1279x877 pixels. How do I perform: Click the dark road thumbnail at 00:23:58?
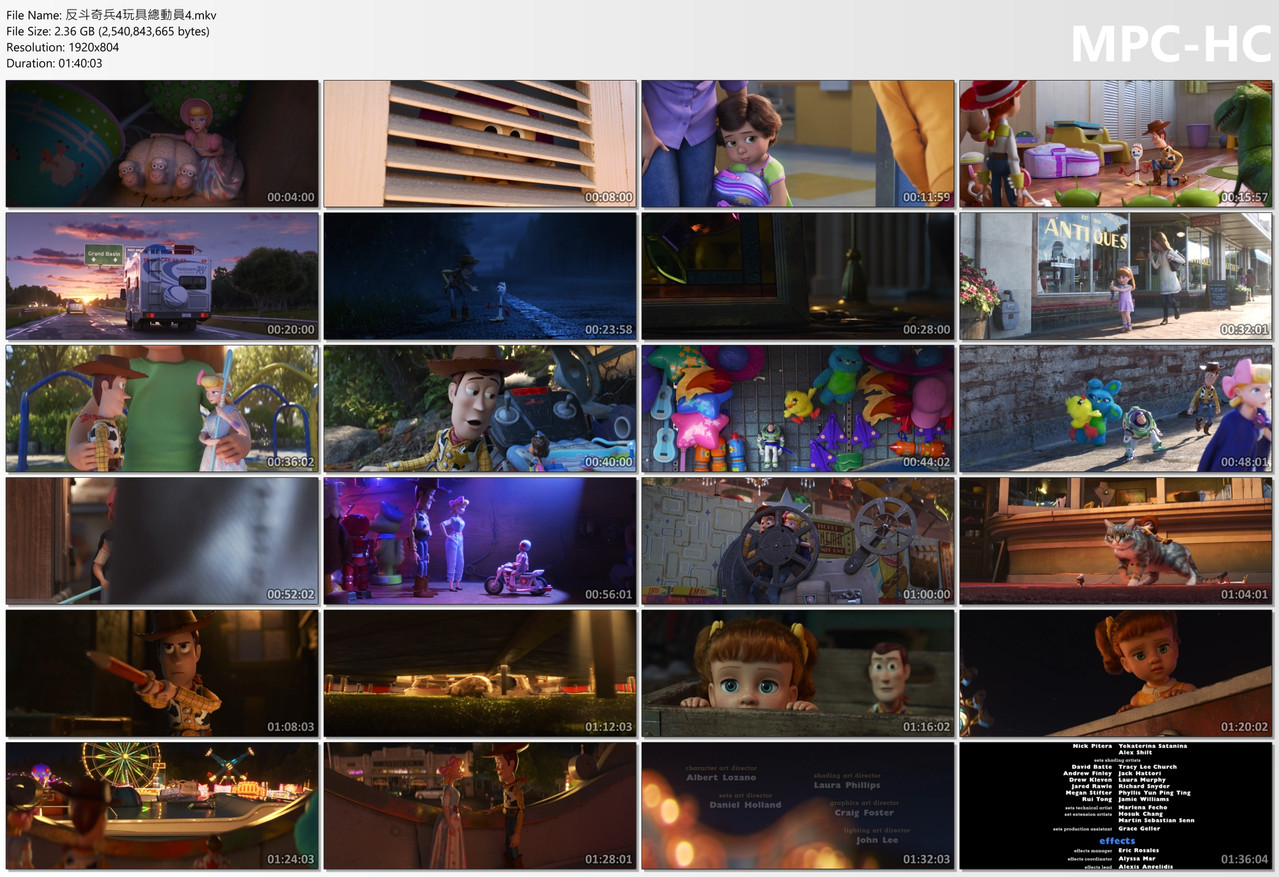[x=480, y=276]
